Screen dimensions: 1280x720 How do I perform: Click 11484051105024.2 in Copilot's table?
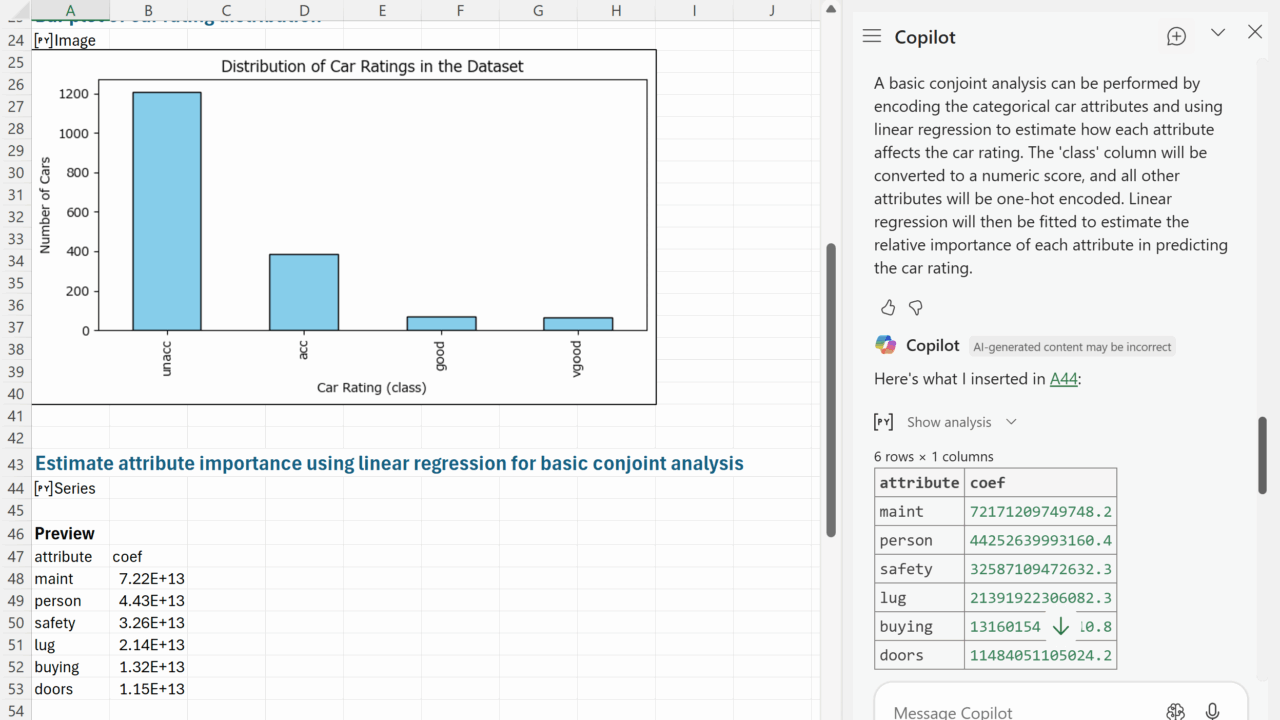(x=1040, y=656)
